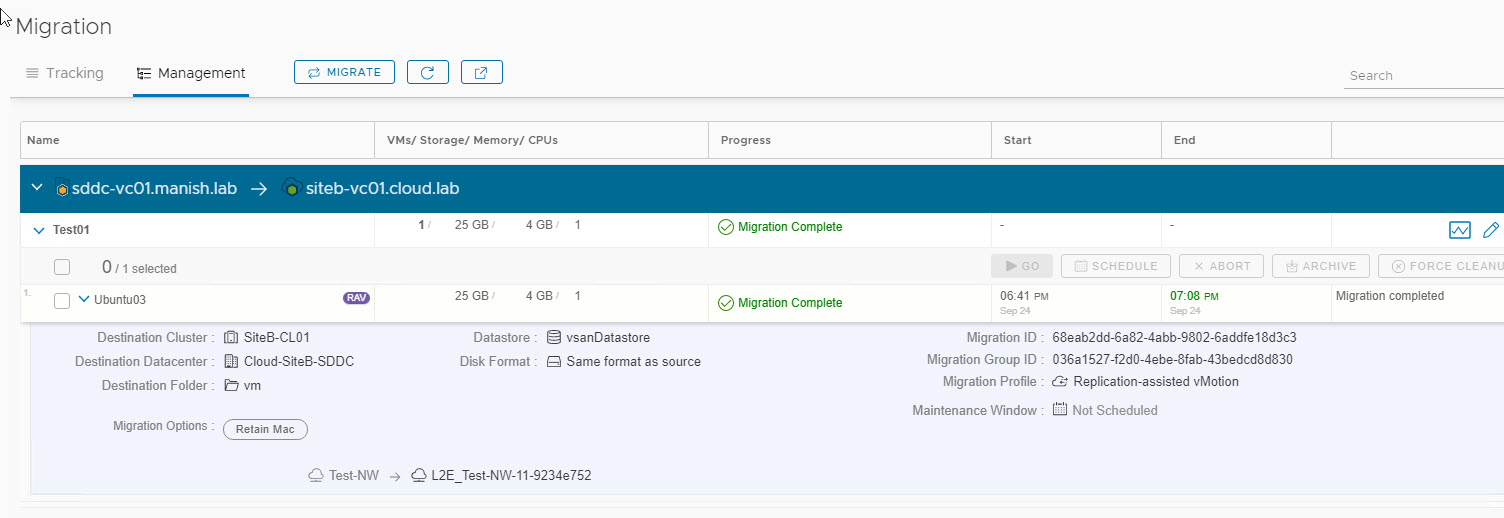1504x518 pixels.
Task: Open migration view in new window icon
Action: click(x=481, y=72)
